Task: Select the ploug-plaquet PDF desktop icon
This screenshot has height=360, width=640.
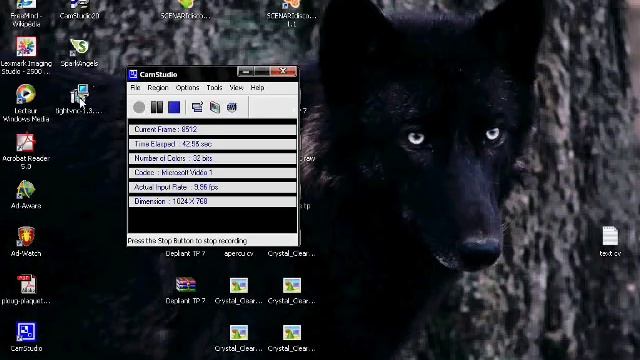Action: coord(26,284)
